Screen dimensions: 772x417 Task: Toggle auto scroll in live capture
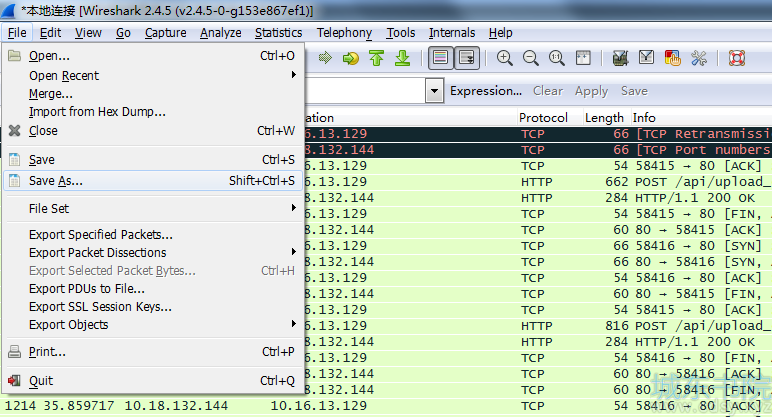(466, 58)
